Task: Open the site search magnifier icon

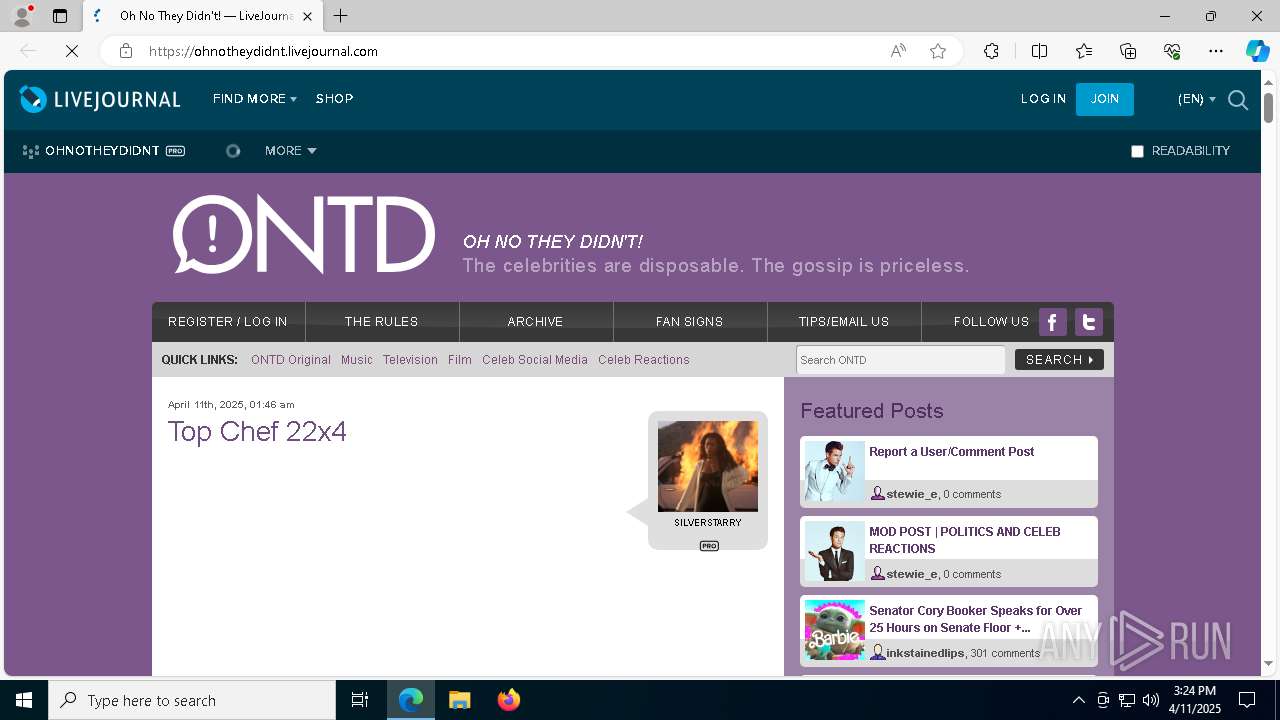Action: click(1238, 100)
